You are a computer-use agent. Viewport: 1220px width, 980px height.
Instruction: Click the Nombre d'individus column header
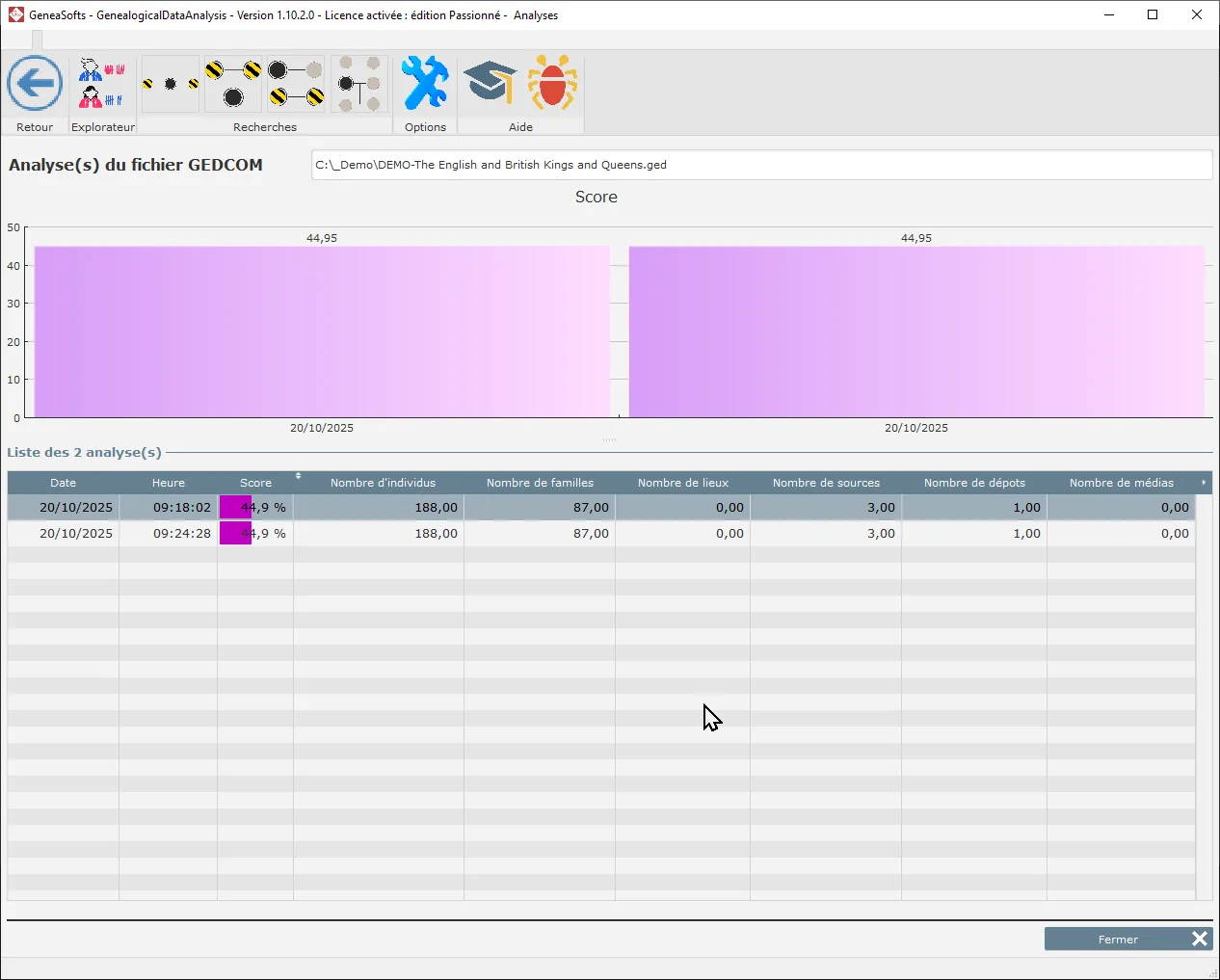tap(383, 483)
